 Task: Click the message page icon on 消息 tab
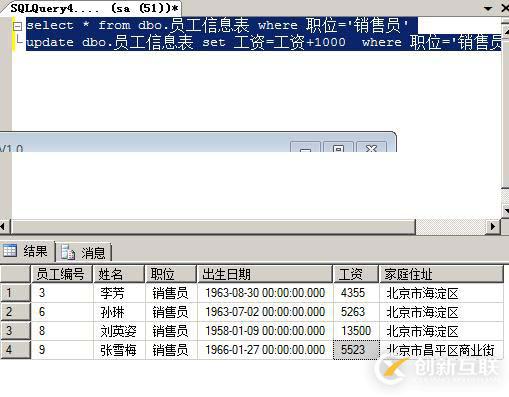tap(68, 252)
